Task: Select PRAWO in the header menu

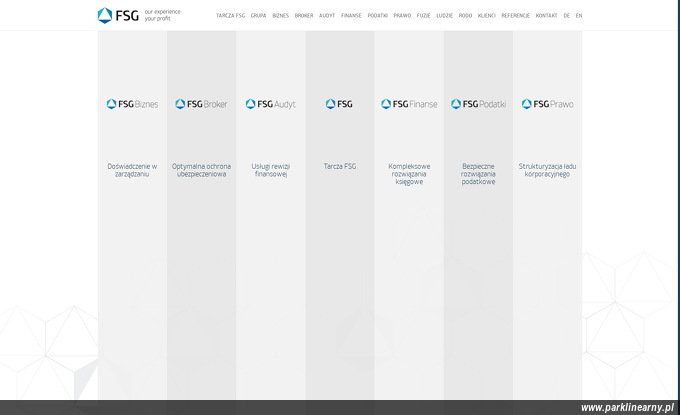Action: 402,16
